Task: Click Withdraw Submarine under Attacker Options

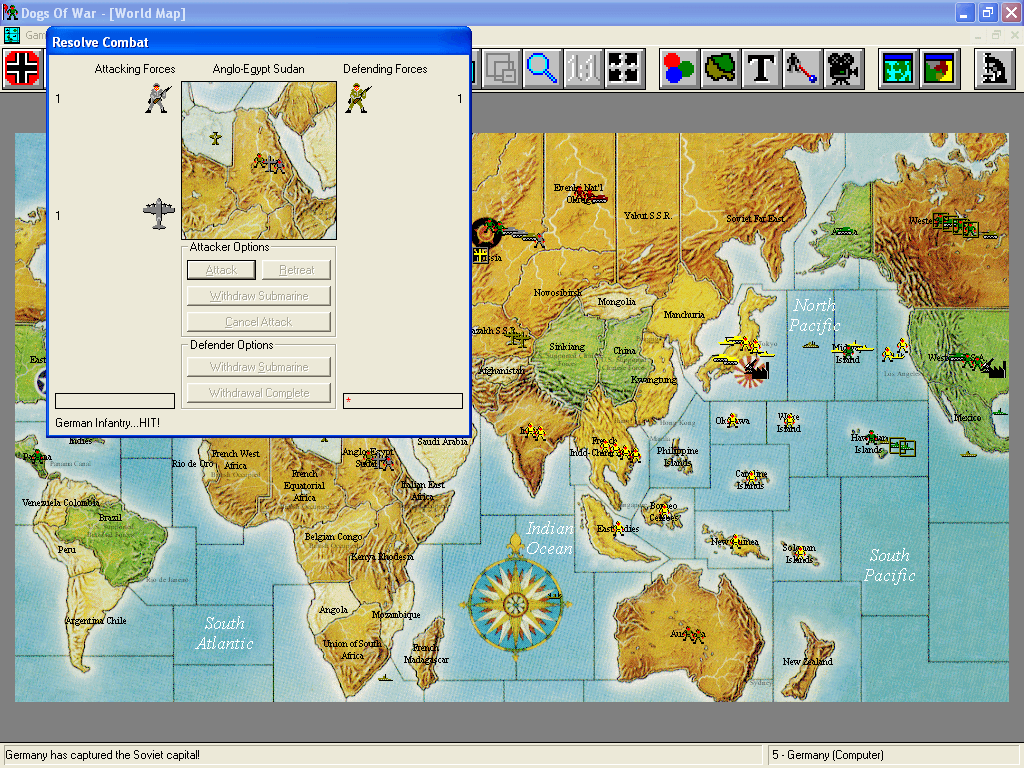Action: (259, 296)
